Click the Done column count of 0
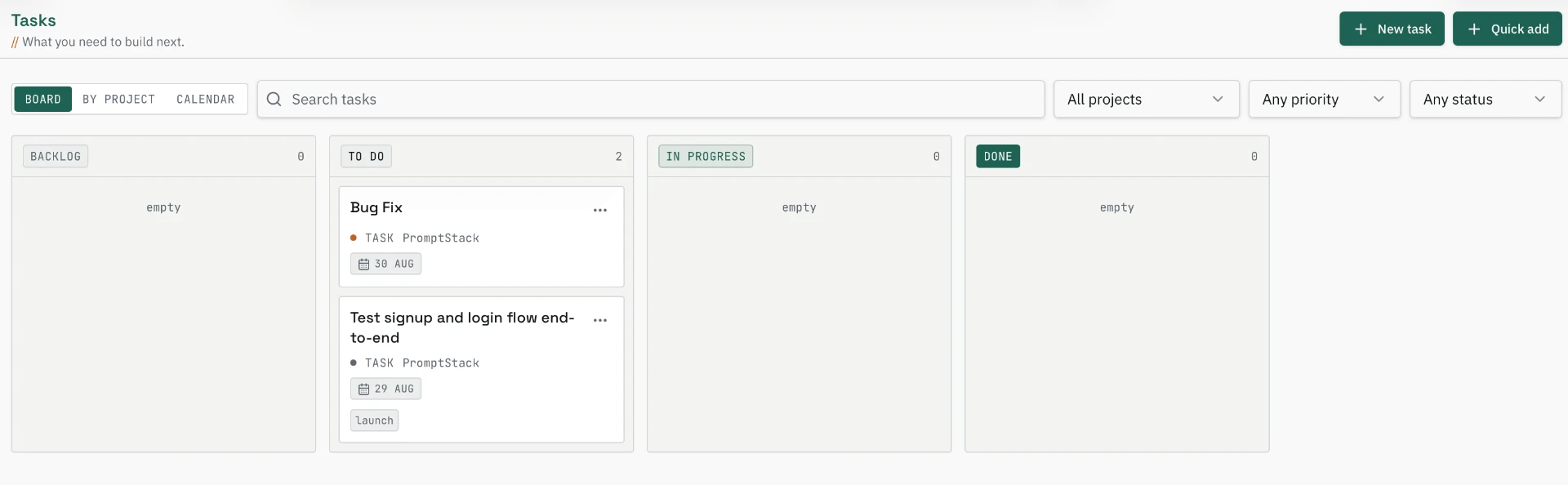This screenshot has width=1568, height=485. point(1254,157)
